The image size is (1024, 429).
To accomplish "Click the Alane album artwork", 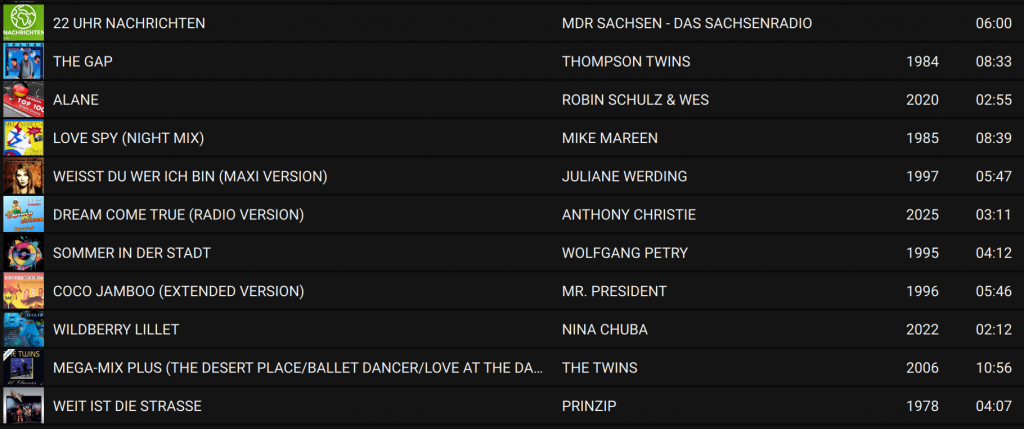I will (22, 99).
